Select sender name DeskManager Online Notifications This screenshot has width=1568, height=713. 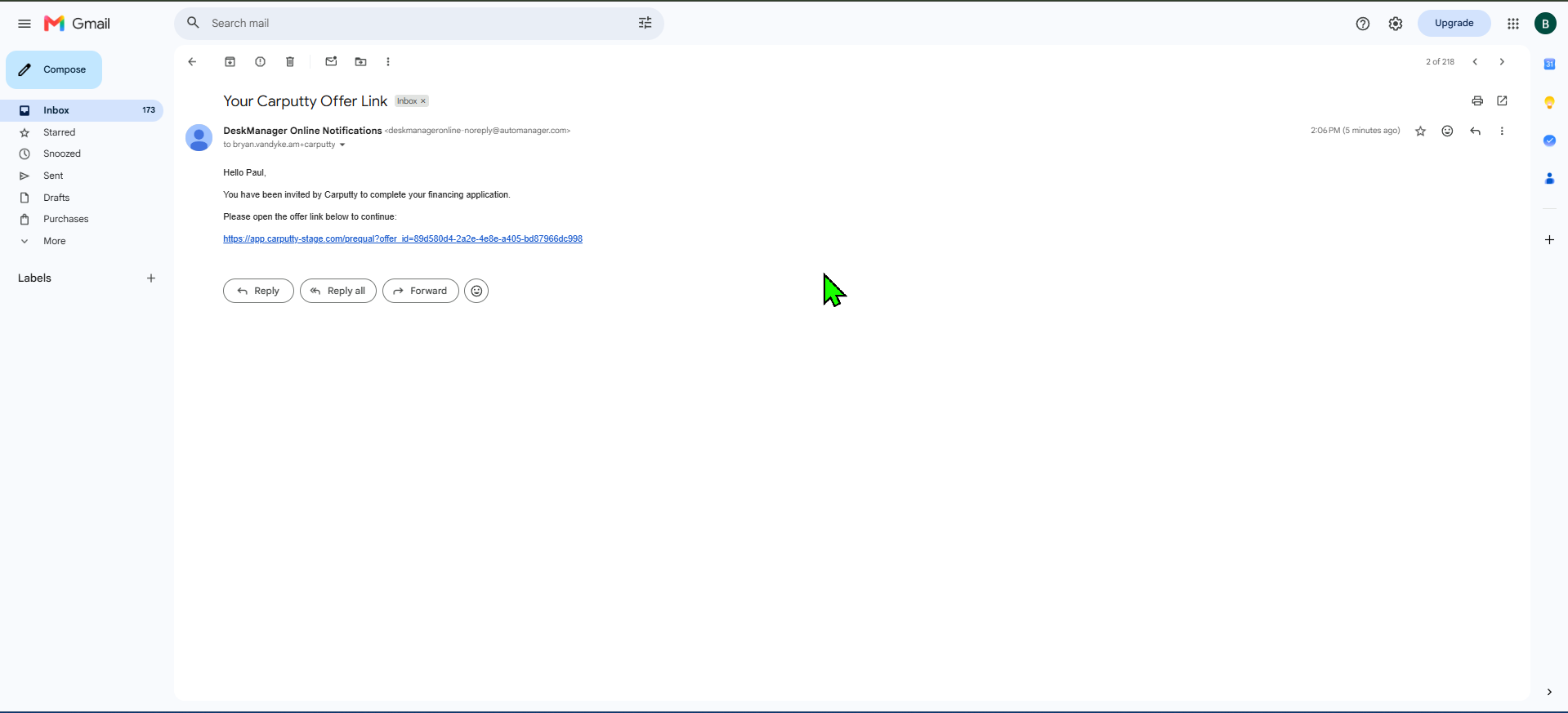coord(302,131)
